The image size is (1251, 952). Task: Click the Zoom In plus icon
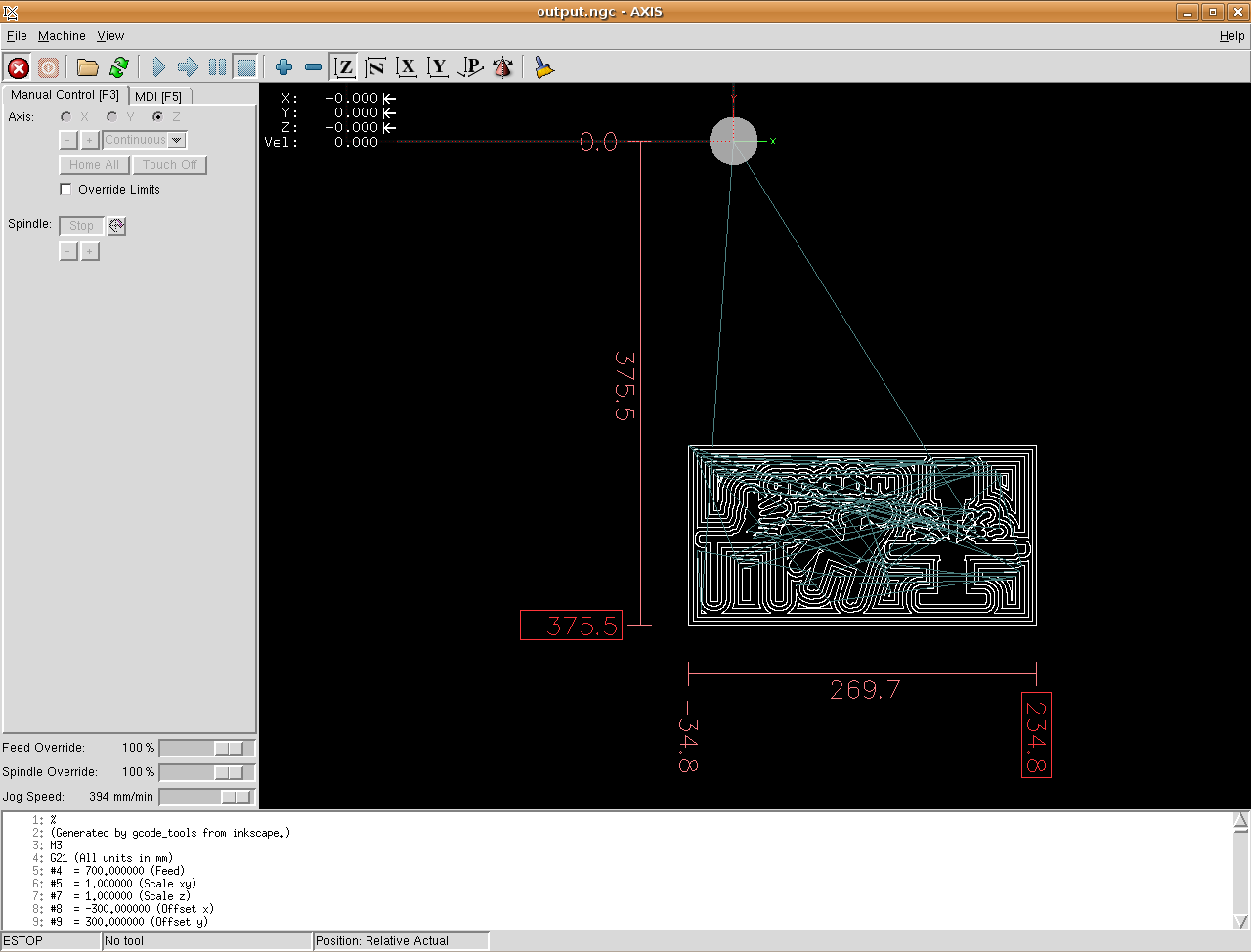point(283,67)
